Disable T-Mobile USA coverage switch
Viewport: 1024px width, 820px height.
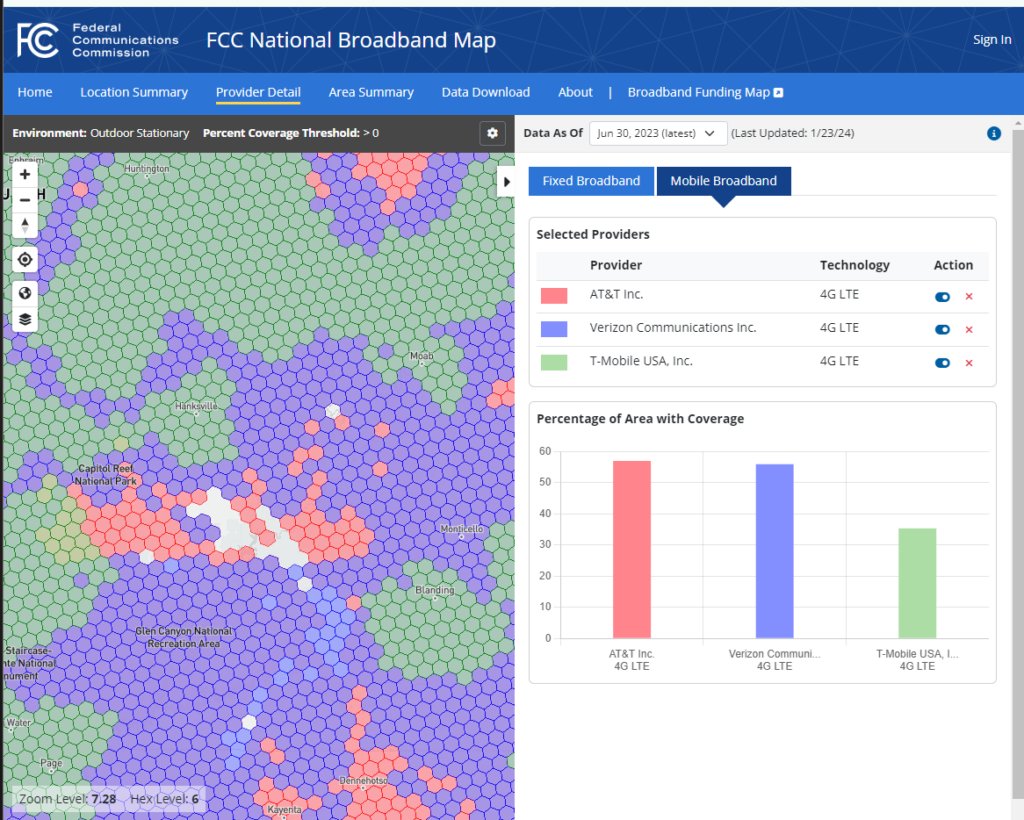click(x=942, y=363)
